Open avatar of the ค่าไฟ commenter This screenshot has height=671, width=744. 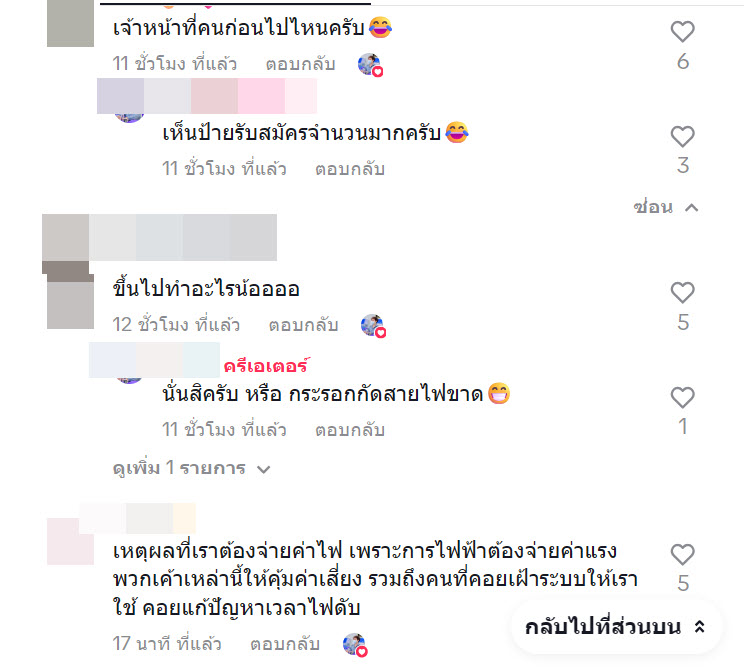click(x=70, y=541)
